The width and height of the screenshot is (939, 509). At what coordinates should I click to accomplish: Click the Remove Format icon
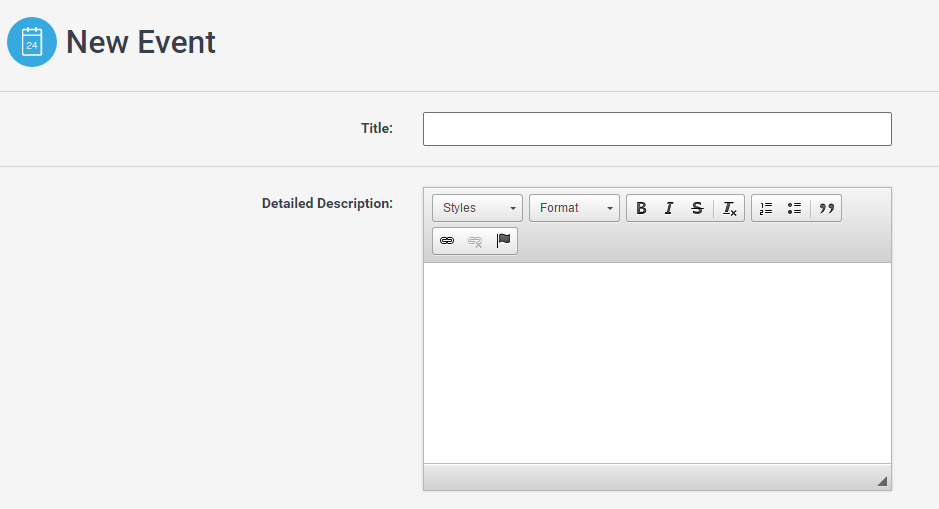tap(730, 208)
